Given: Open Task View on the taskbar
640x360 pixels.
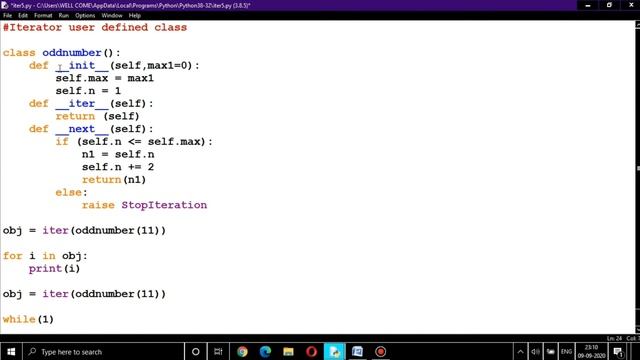Looking at the screenshot, I should pyautogui.click(x=218, y=351).
